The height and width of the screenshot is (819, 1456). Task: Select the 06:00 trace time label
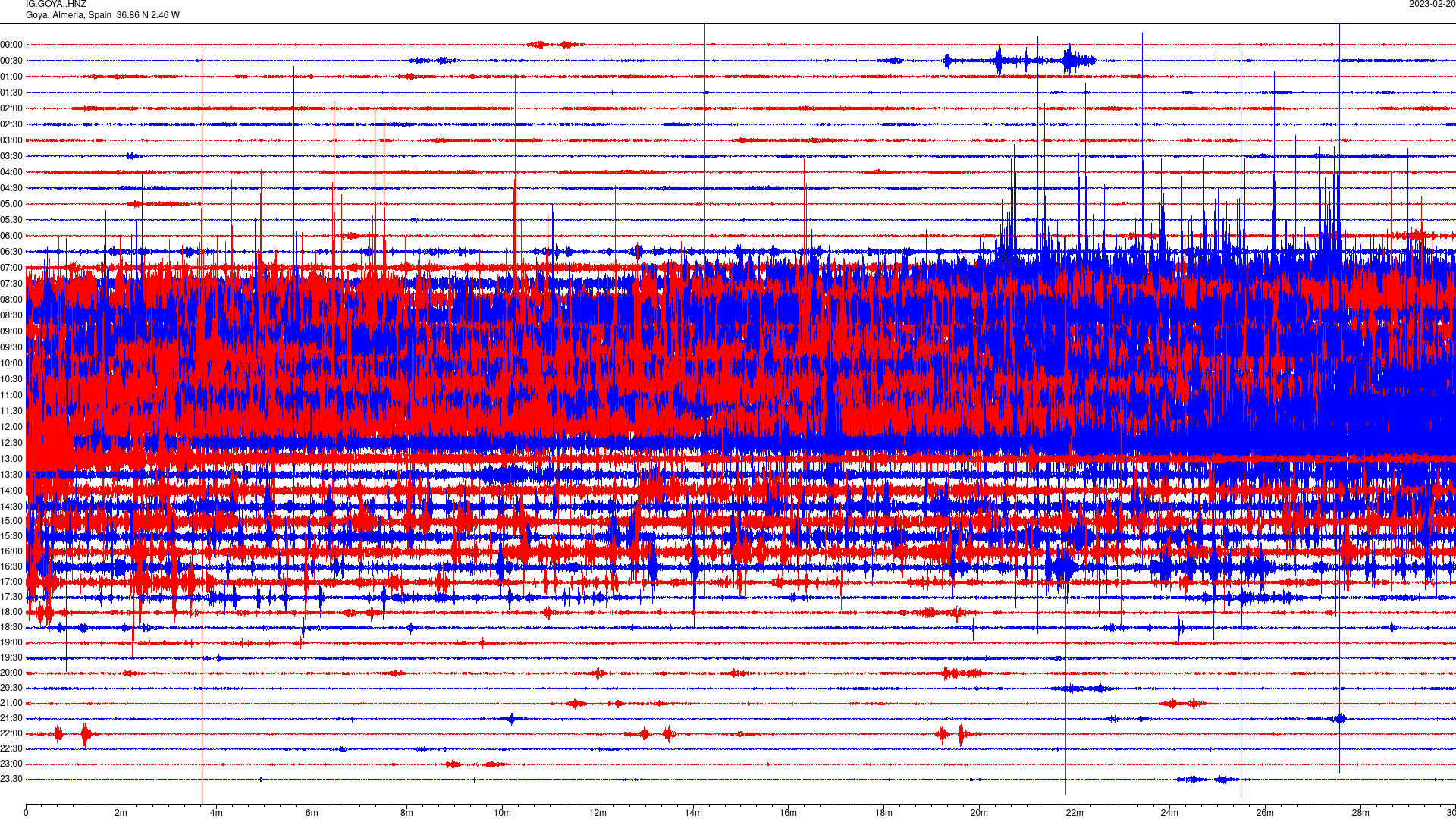point(11,236)
